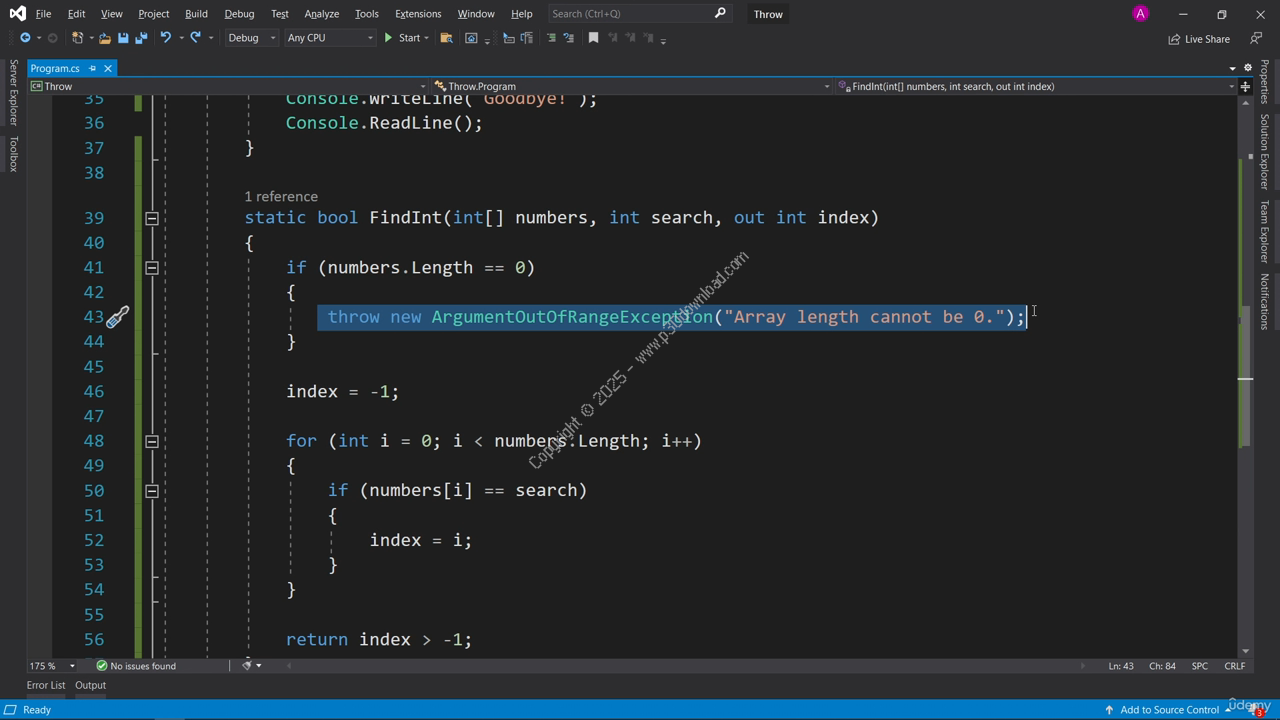Open the Solution Explorer side tab

pos(1264,152)
